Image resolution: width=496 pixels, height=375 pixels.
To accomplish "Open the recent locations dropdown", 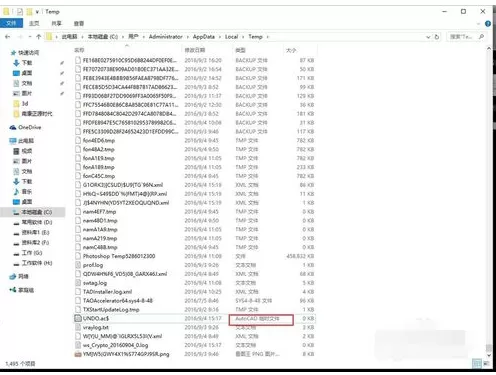I will click(30, 37).
